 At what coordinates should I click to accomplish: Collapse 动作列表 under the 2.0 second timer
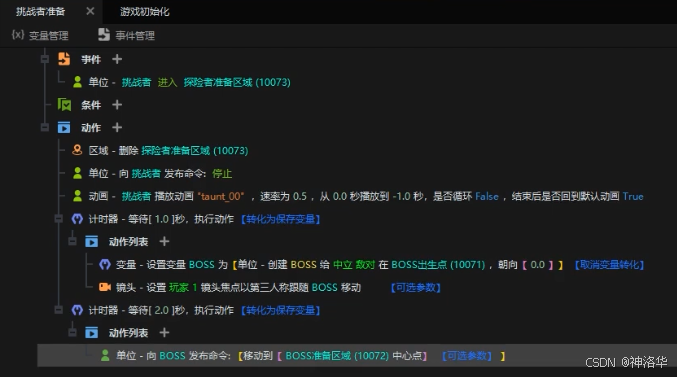click(x=72, y=333)
